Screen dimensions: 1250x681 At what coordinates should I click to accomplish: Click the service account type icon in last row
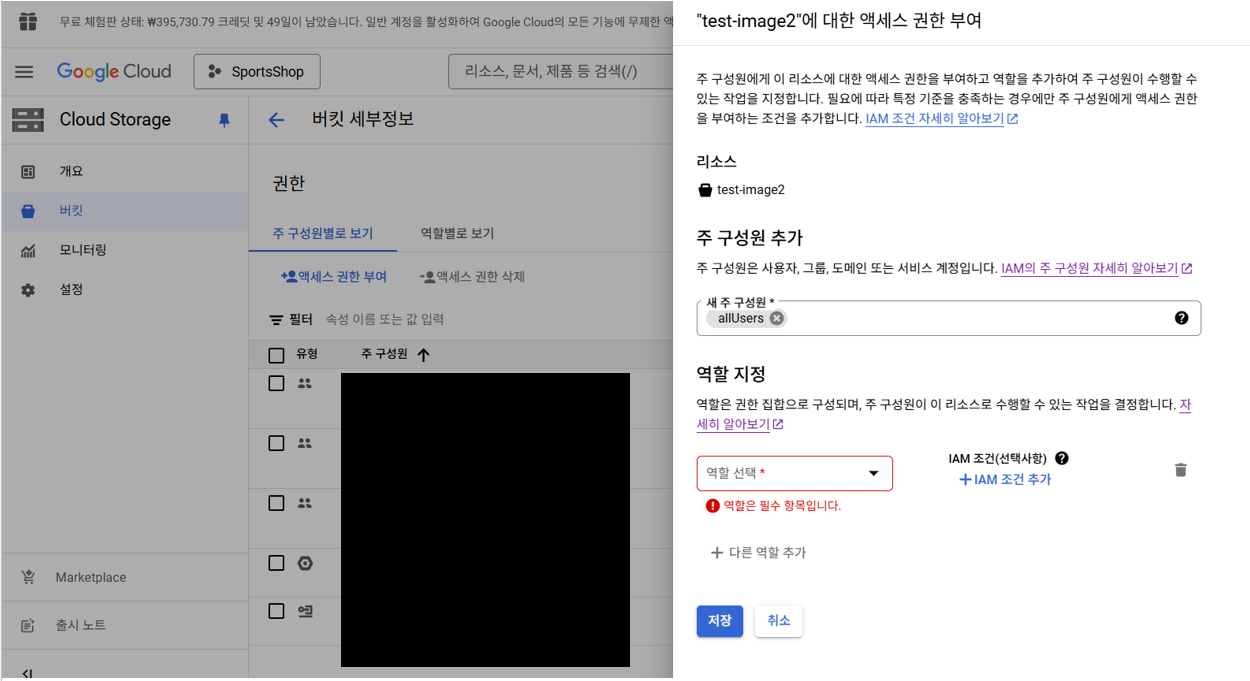coord(305,610)
